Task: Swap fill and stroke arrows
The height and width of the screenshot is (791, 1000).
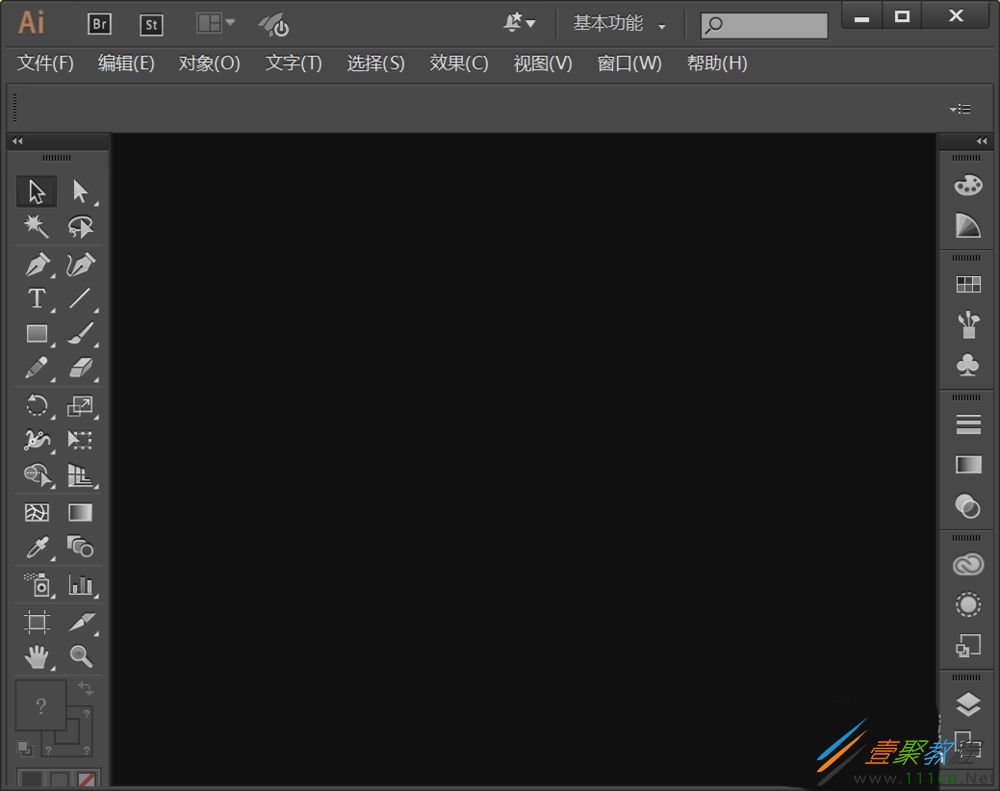Action: (86, 688)
